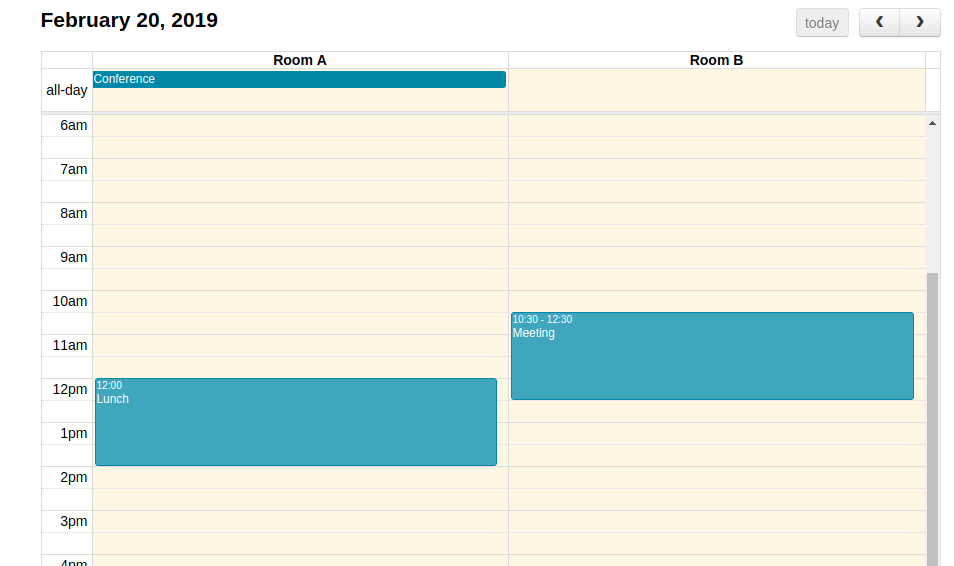Select the Room A column header
The width and height of the screenshot is (954, 566).
(x=300, y=60)
